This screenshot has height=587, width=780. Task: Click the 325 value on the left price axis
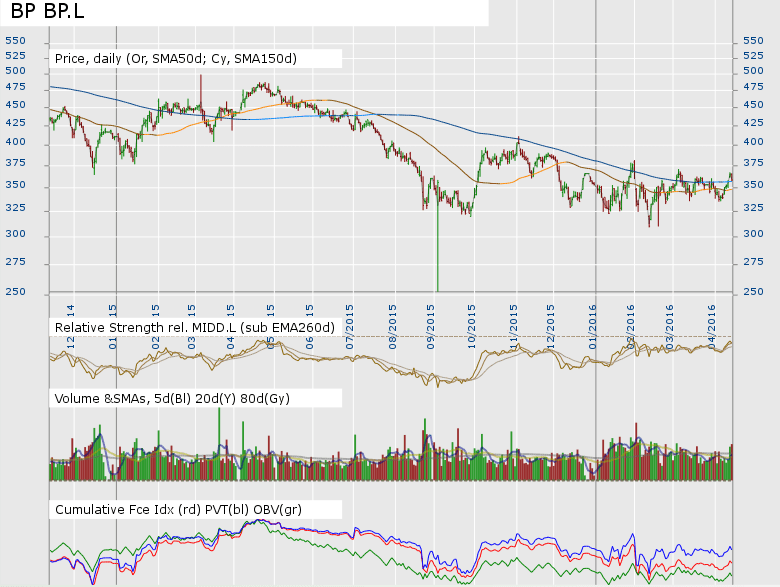click(15, 207)
